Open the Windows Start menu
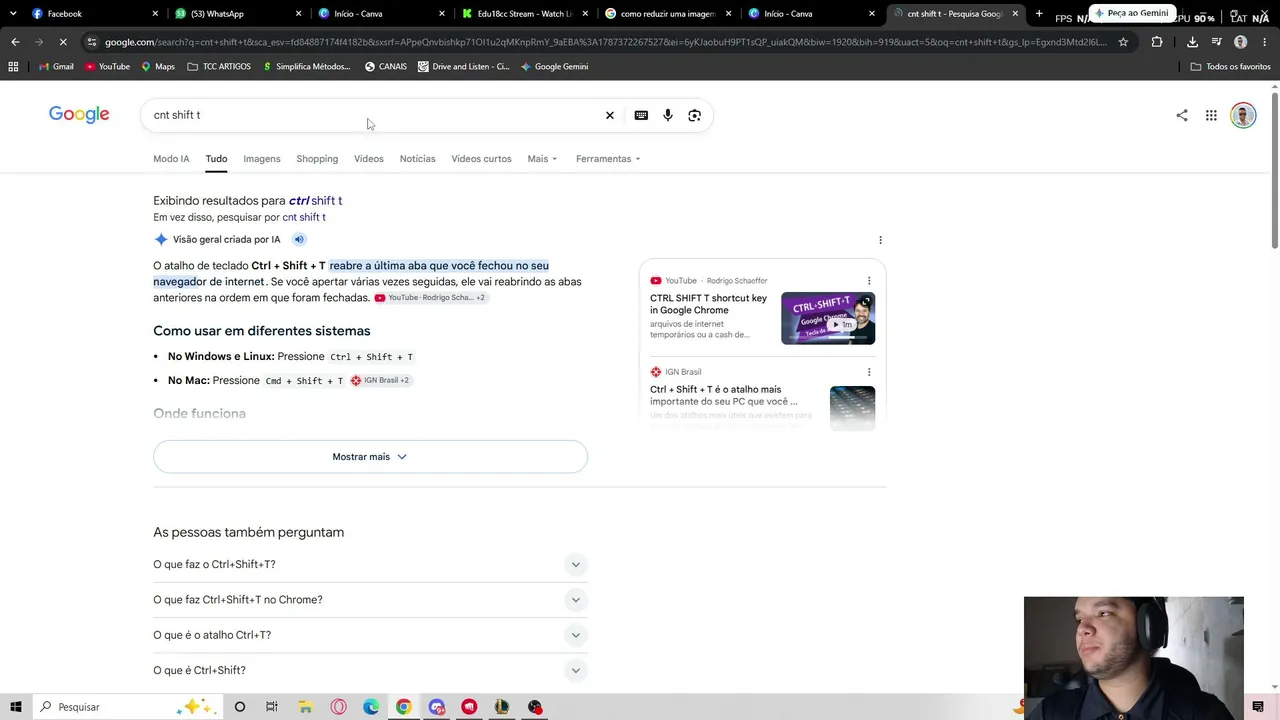1280x720 pixels. (x=16, y=707)
